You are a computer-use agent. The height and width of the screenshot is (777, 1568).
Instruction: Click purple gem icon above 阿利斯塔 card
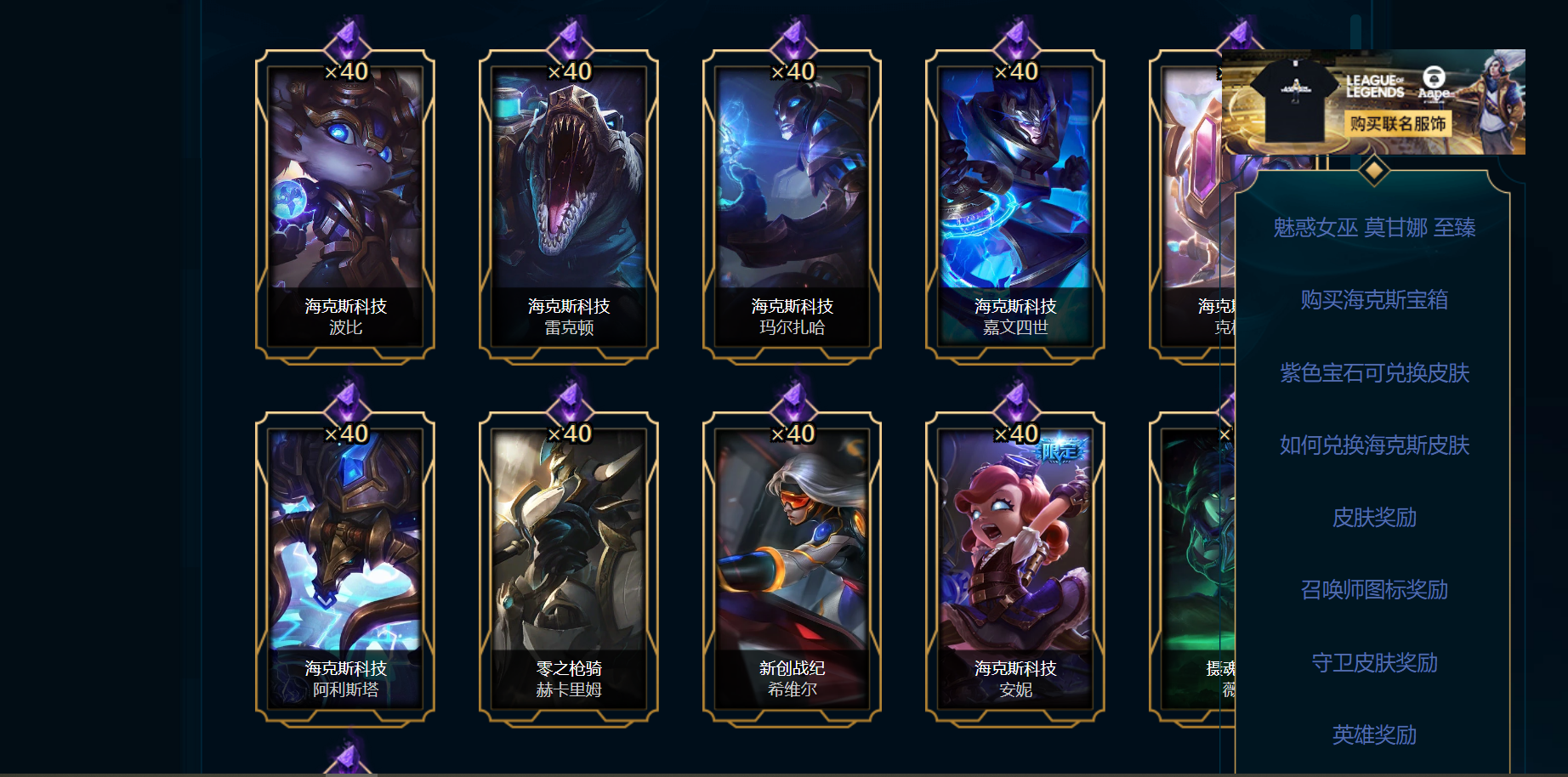(x=347, y=402)
